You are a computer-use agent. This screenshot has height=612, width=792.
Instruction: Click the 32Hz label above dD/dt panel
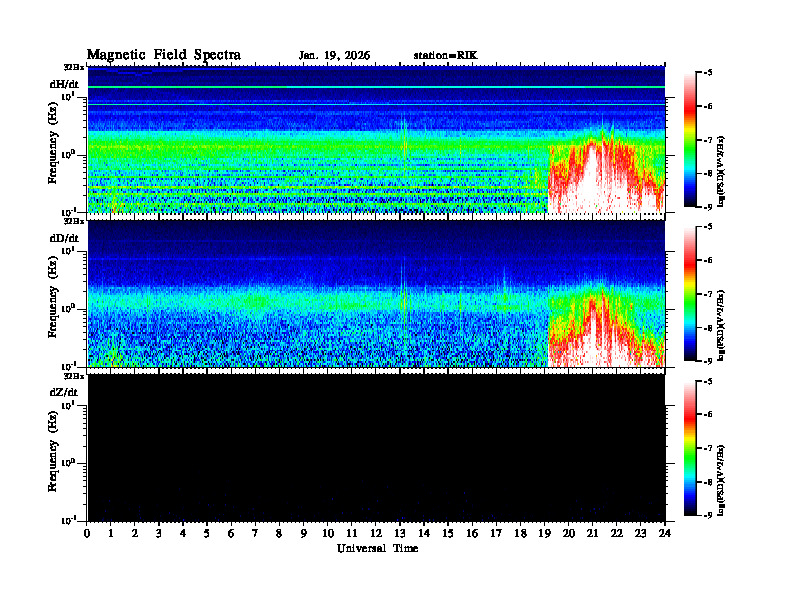73,221
